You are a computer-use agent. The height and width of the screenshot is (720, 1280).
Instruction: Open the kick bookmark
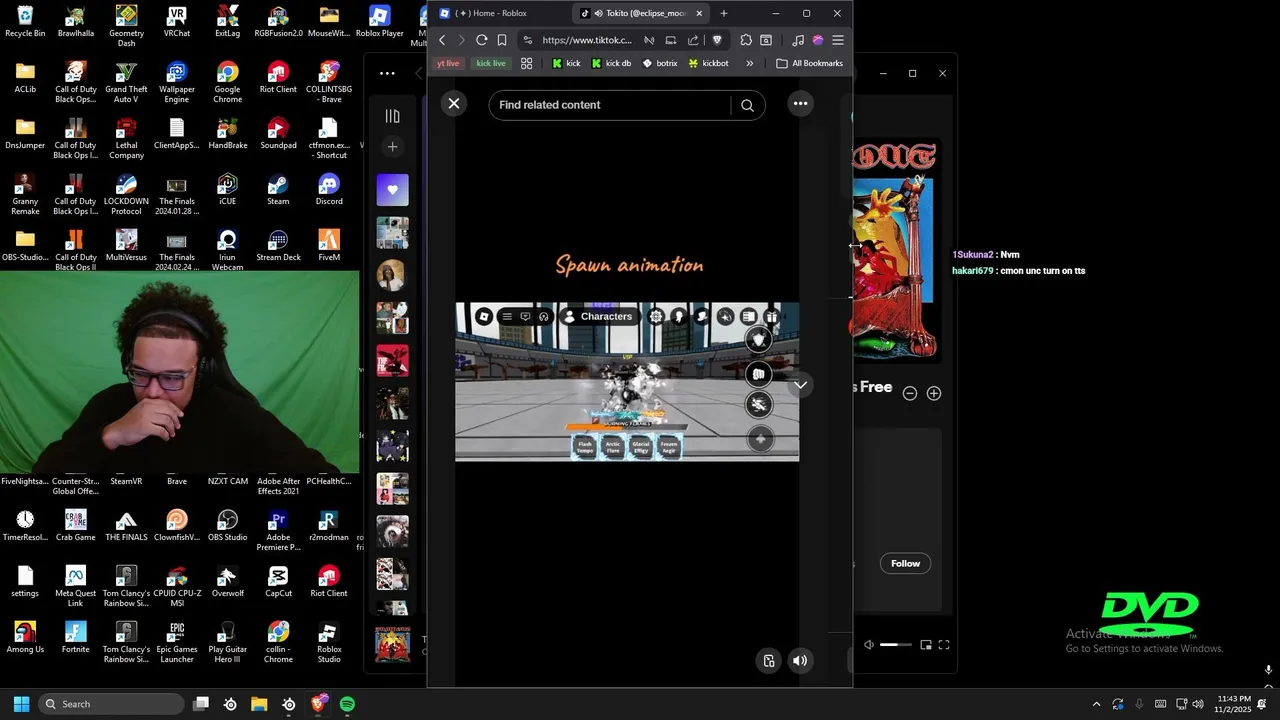(x=566, y=63)
